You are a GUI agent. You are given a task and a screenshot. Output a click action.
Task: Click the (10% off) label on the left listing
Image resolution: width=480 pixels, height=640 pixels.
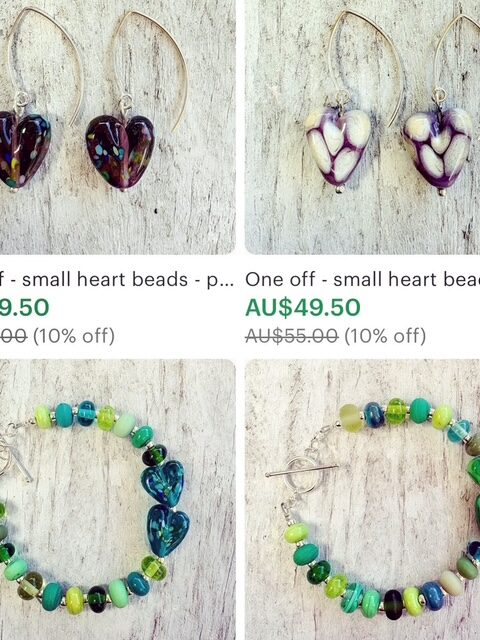tap(73, 336)
